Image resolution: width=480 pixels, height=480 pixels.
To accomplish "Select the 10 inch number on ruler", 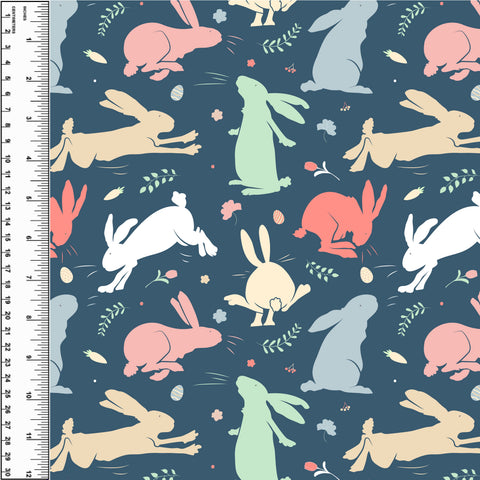I will point(29,396).
